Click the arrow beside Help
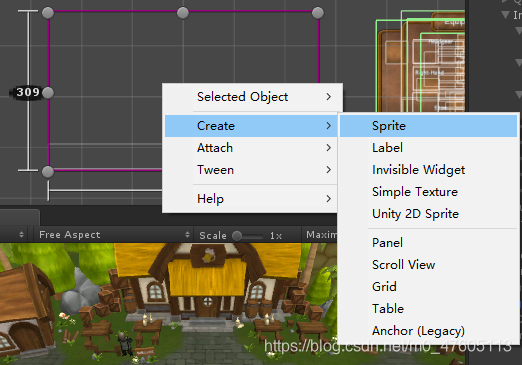 (329, 199)
